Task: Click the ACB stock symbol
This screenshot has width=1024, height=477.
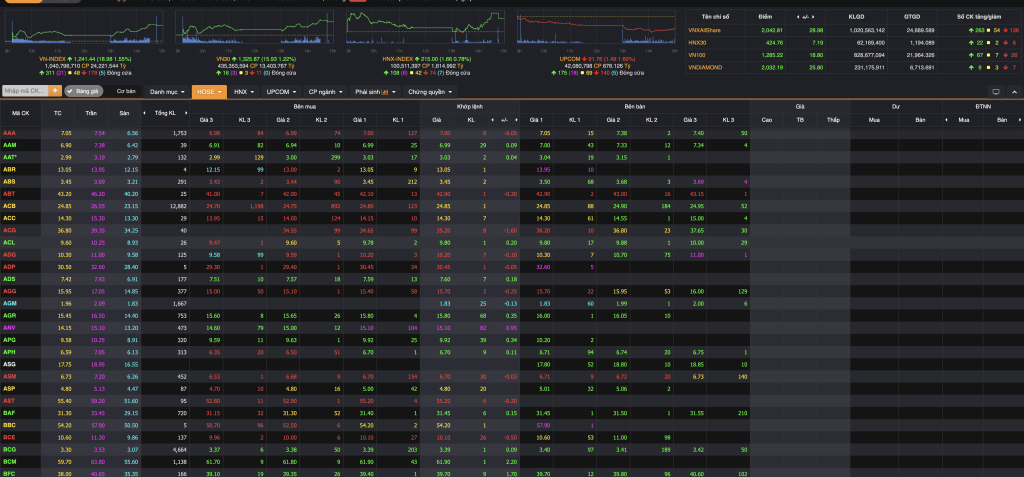Action: 10,205
